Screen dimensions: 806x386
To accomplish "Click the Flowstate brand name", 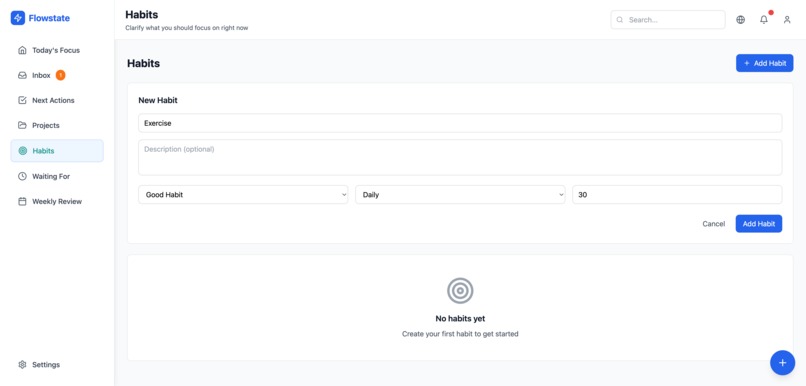I will (x=49, y=19).
